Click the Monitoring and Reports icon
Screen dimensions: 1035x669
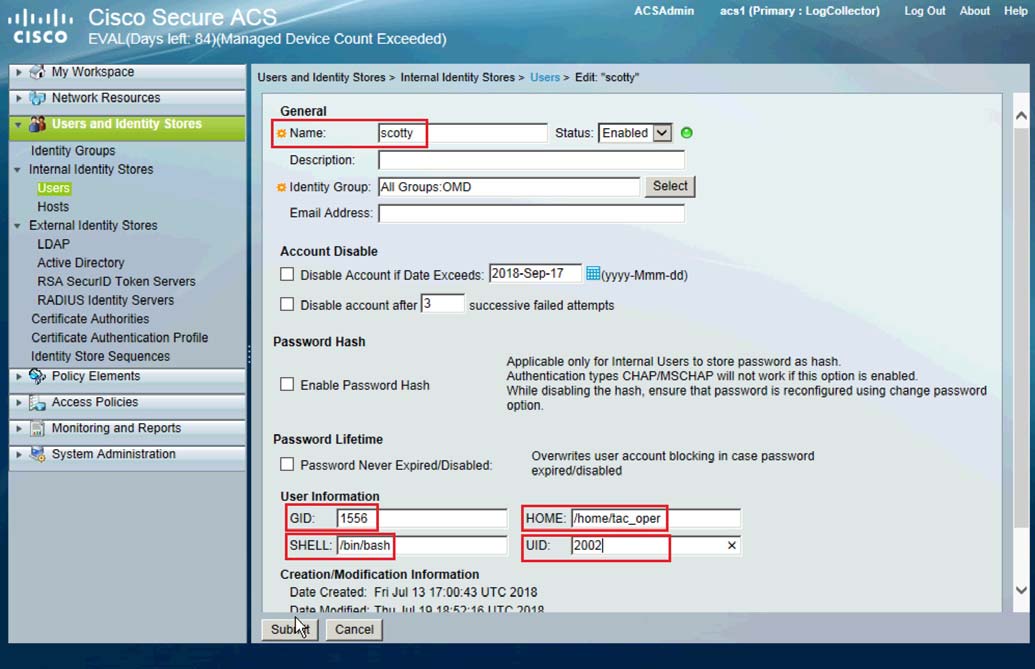pyautogui.click(x=35, y=428)
